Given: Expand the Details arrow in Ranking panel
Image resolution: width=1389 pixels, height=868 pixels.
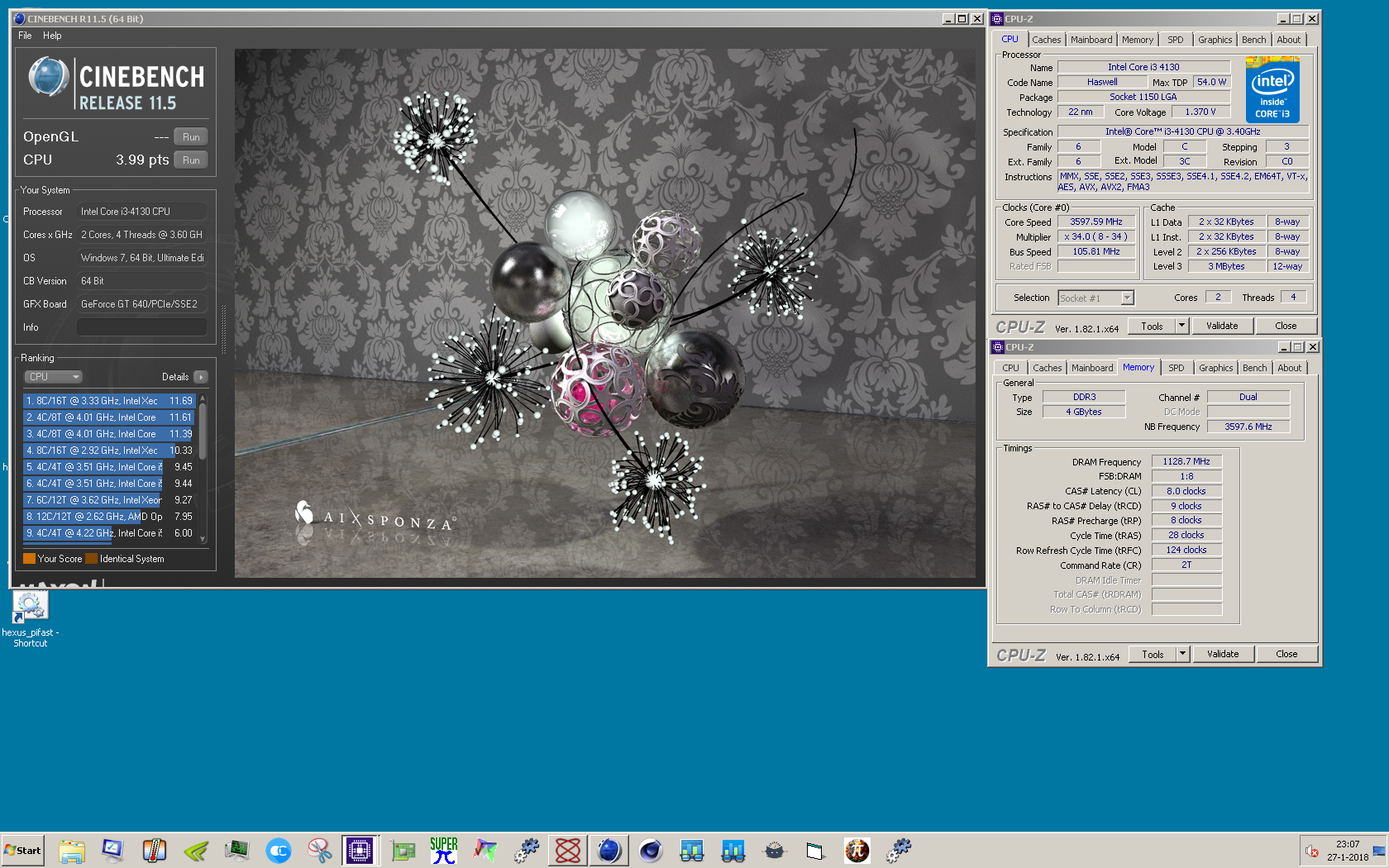Looking at the screenshot, I should tap(201, 377).
